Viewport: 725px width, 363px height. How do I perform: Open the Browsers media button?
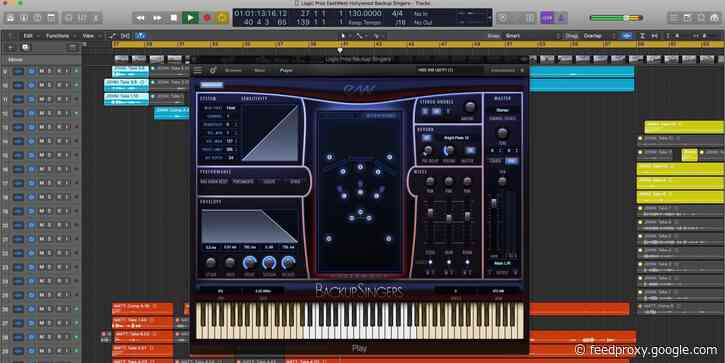click(x=714, y=18)
